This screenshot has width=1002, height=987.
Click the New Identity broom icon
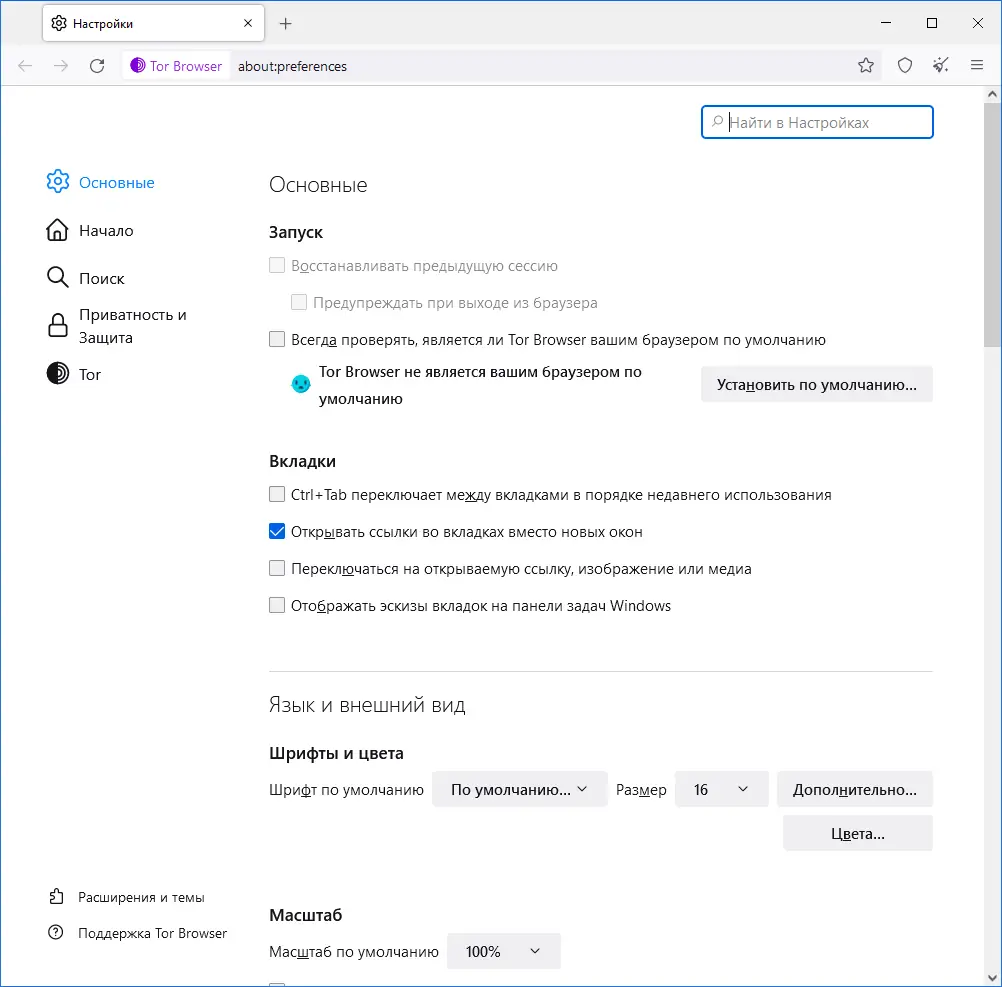click(x=941, y=66)
